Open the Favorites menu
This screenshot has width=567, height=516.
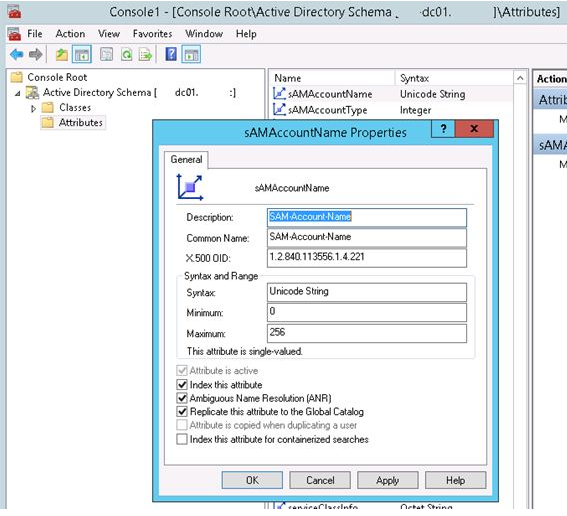(x=152, y=34)
